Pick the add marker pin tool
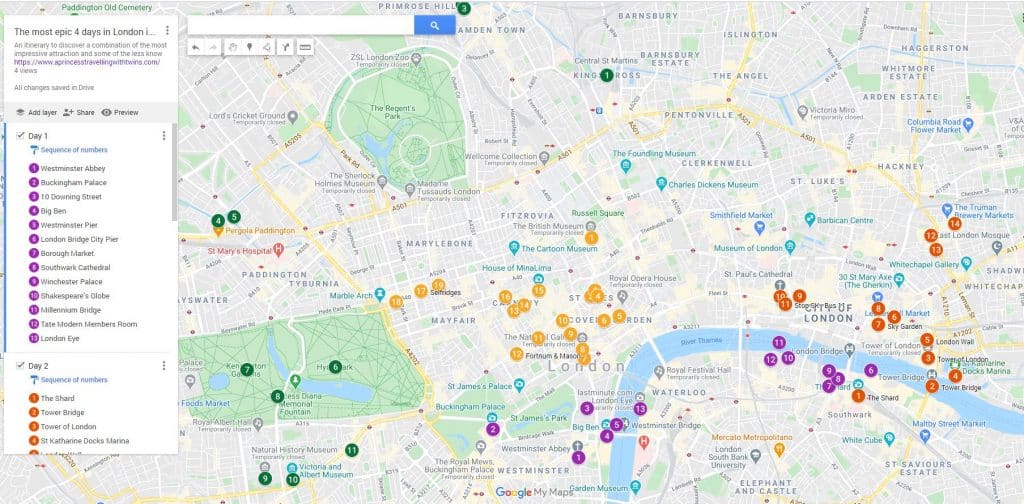The height and width of the screenshot is (504, 1024). pyautogui.click(x=249, y=47)
